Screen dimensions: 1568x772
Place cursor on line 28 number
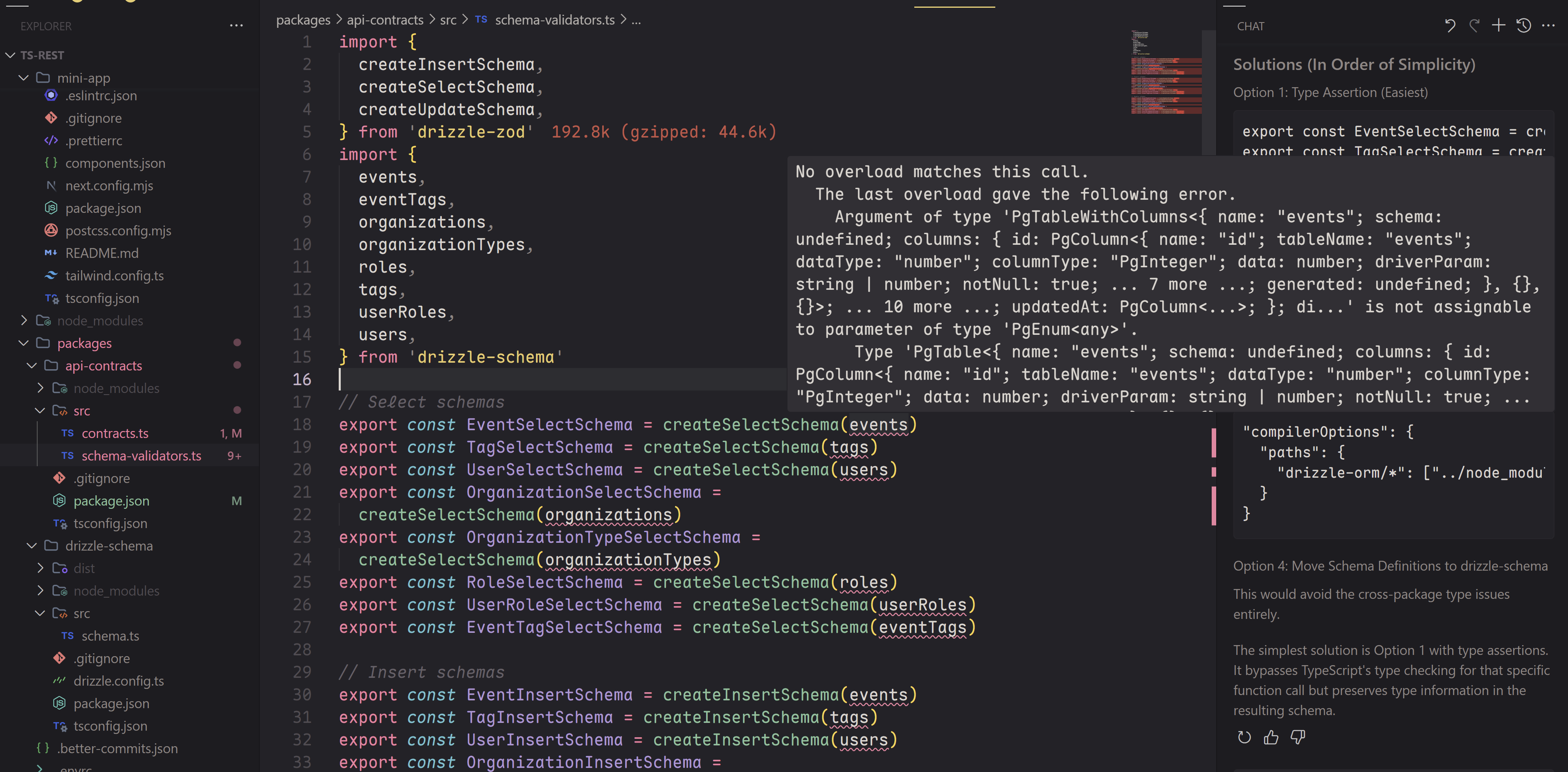click(x=302, y=650)
